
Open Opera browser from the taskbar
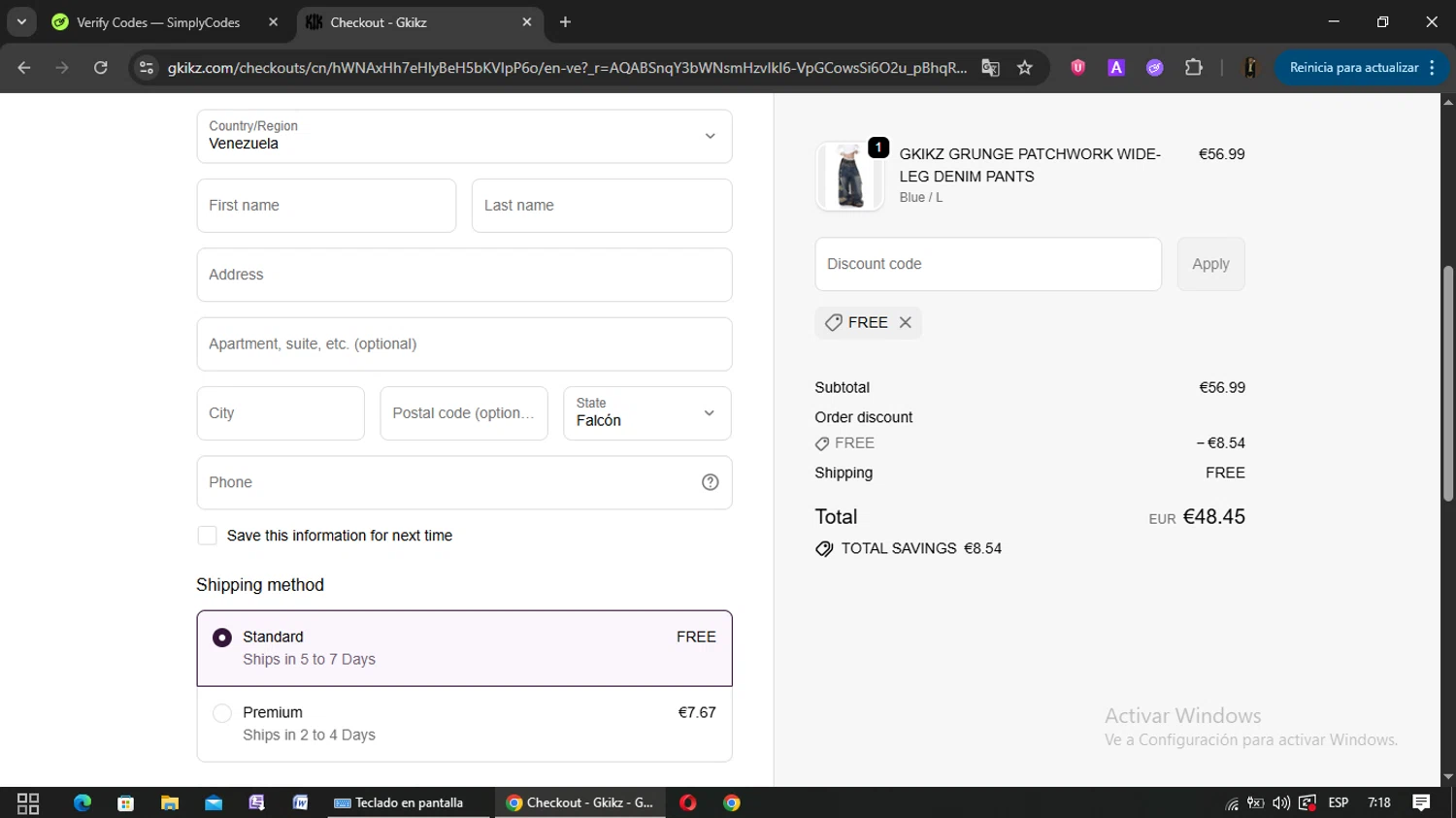(x=688, y=802)
